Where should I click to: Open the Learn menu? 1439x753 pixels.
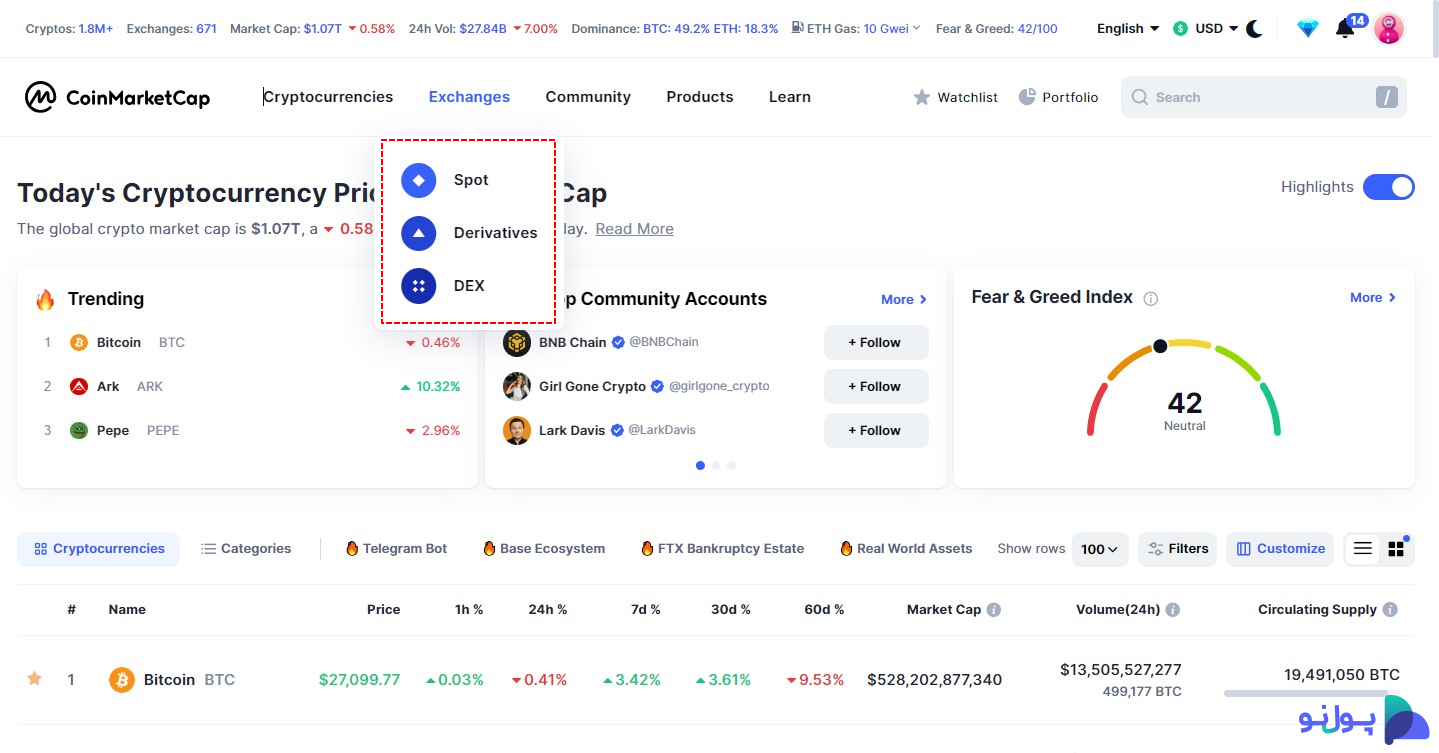pyautogui.click(x=790, y=97)
